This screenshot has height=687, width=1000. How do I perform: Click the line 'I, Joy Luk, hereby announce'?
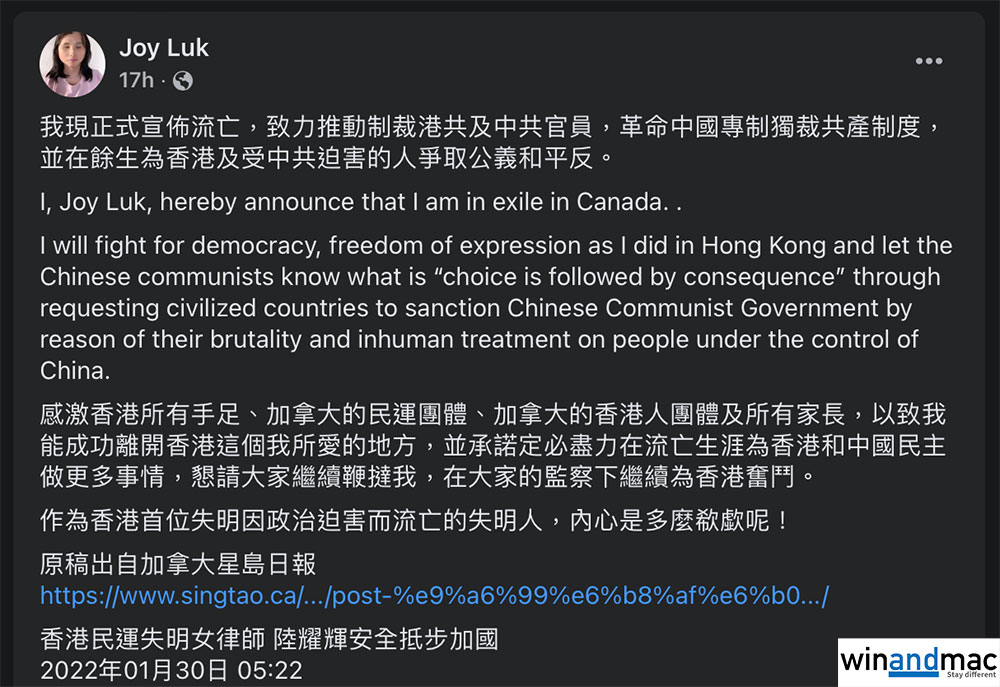point(360,201)
